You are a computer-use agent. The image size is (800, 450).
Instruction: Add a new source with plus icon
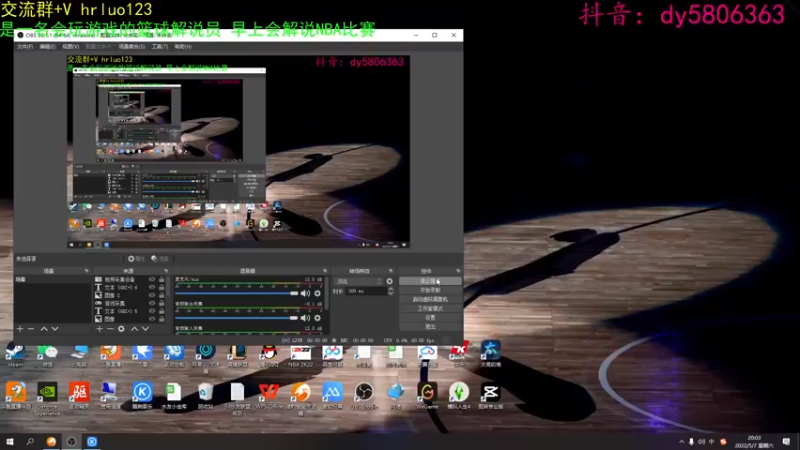[99, 329]
